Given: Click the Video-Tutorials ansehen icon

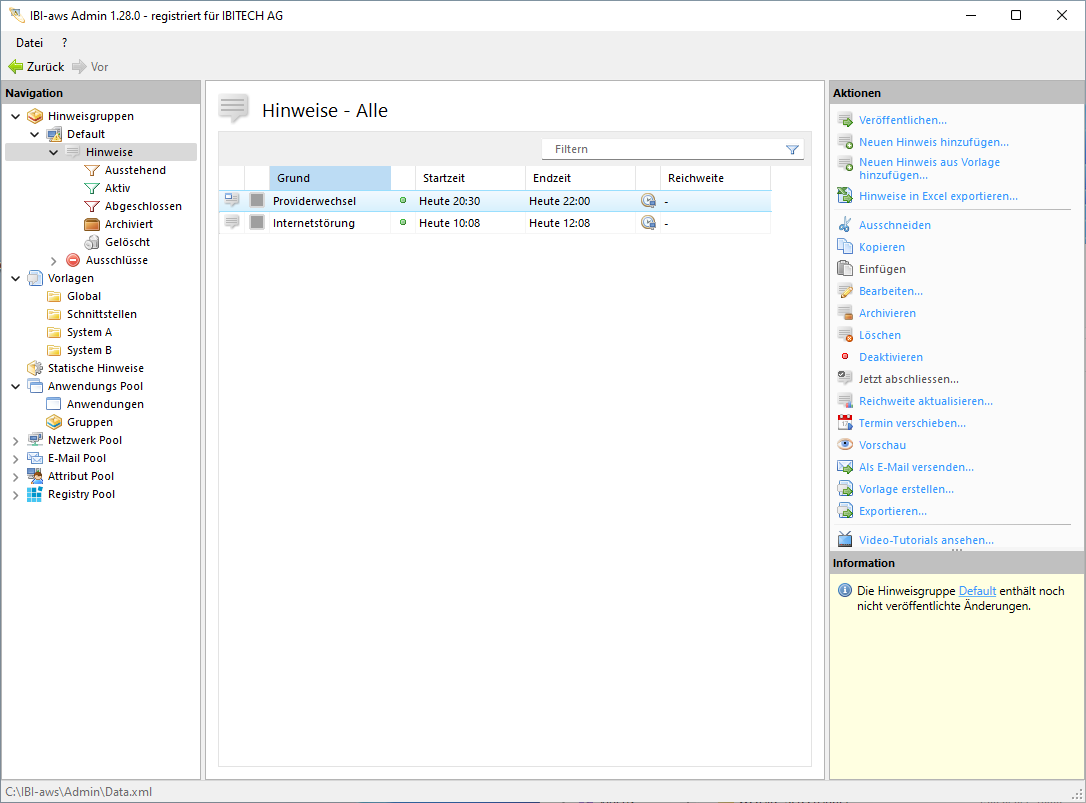Looking at the screenshot, I should 845,540.
